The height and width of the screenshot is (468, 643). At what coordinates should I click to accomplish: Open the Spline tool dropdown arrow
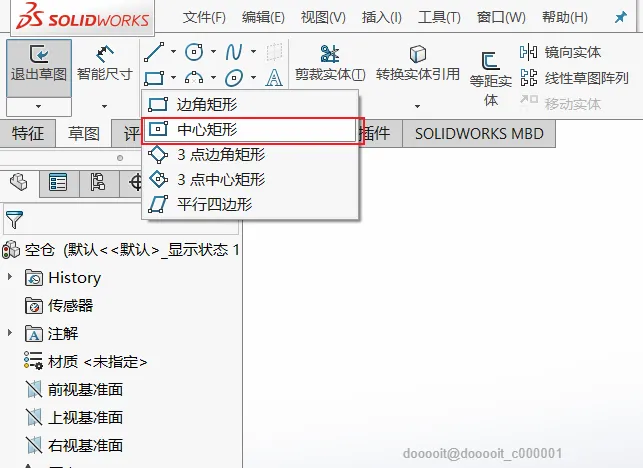pos(253,52)
